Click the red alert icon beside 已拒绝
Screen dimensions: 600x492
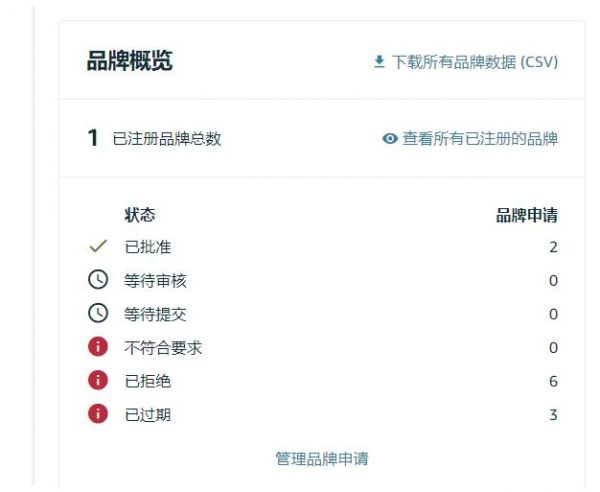98,381
